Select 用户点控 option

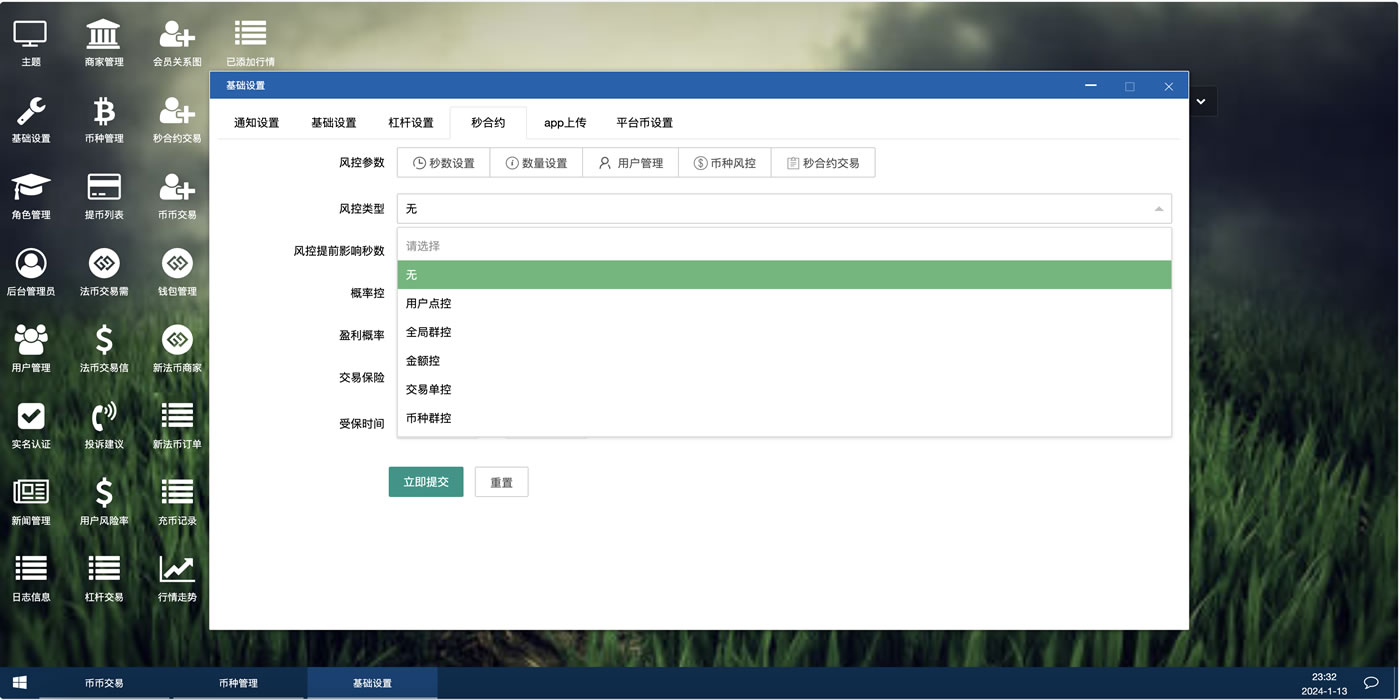(x=784, y=304)
